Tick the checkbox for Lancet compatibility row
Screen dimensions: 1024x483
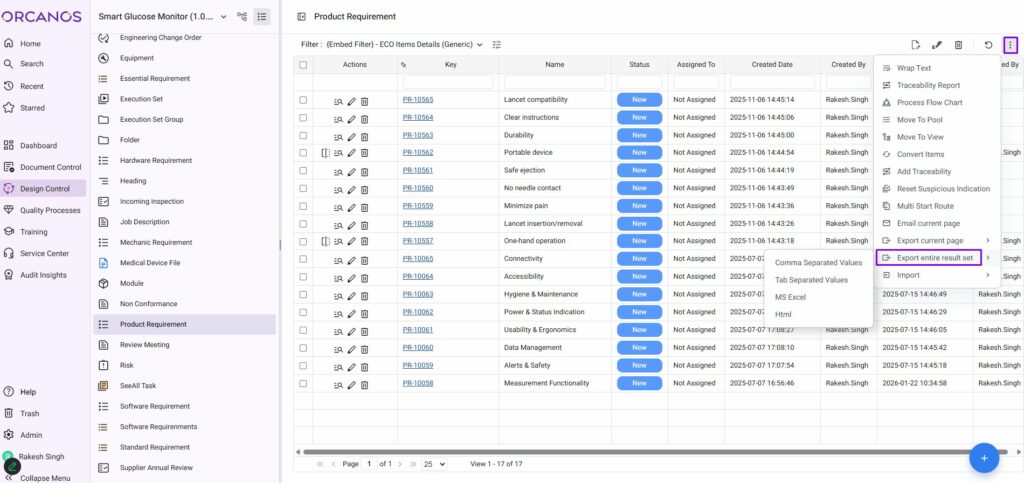(x=303, y=100)
